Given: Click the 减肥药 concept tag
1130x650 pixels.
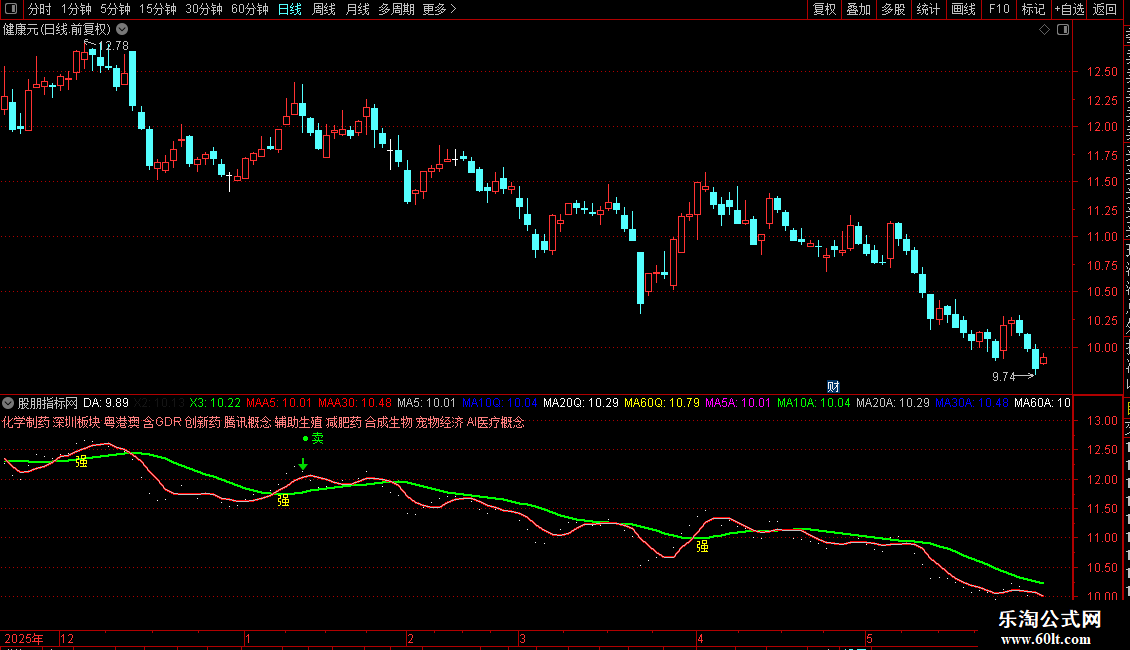Looking at the screenshot, I should point(344,422).
